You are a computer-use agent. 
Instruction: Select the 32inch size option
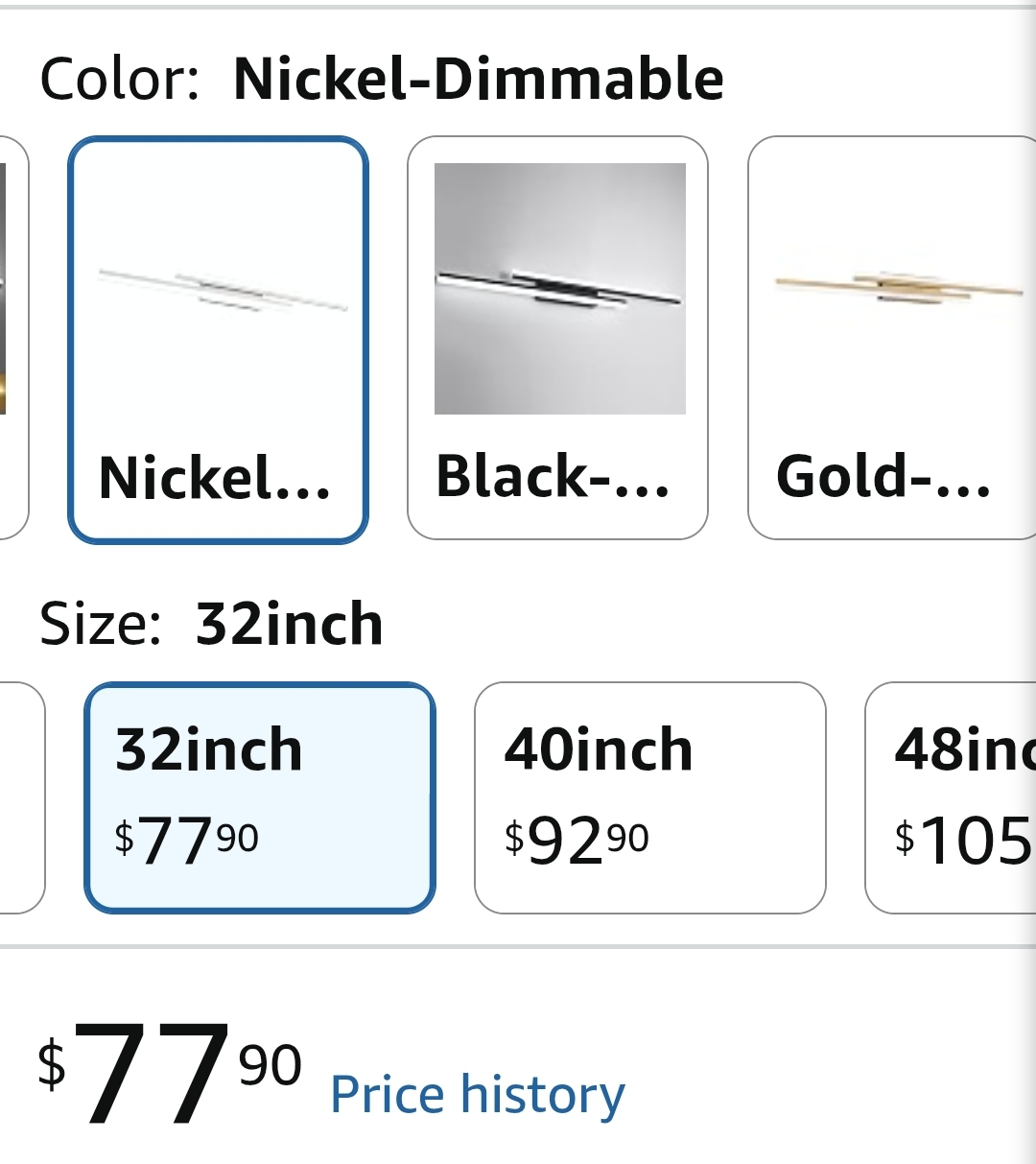click(260, 797)
